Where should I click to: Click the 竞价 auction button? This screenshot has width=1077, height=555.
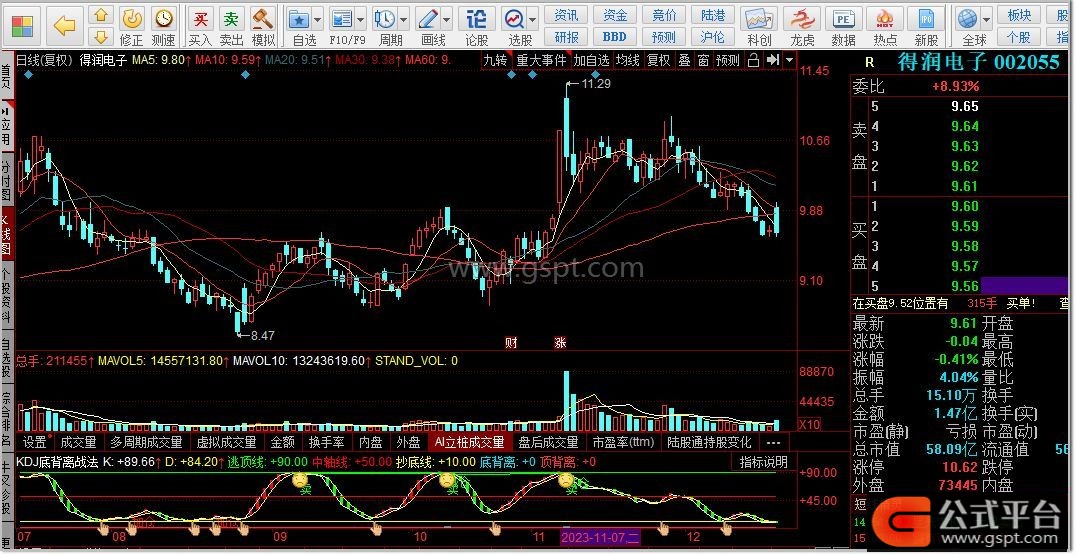coord(664,15)
